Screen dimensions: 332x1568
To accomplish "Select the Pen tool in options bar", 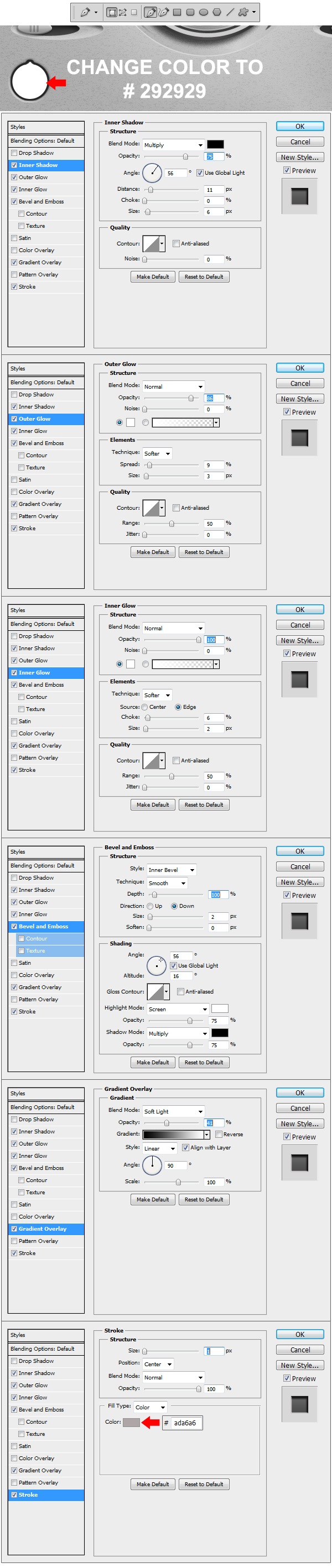I will coord(151,12).
